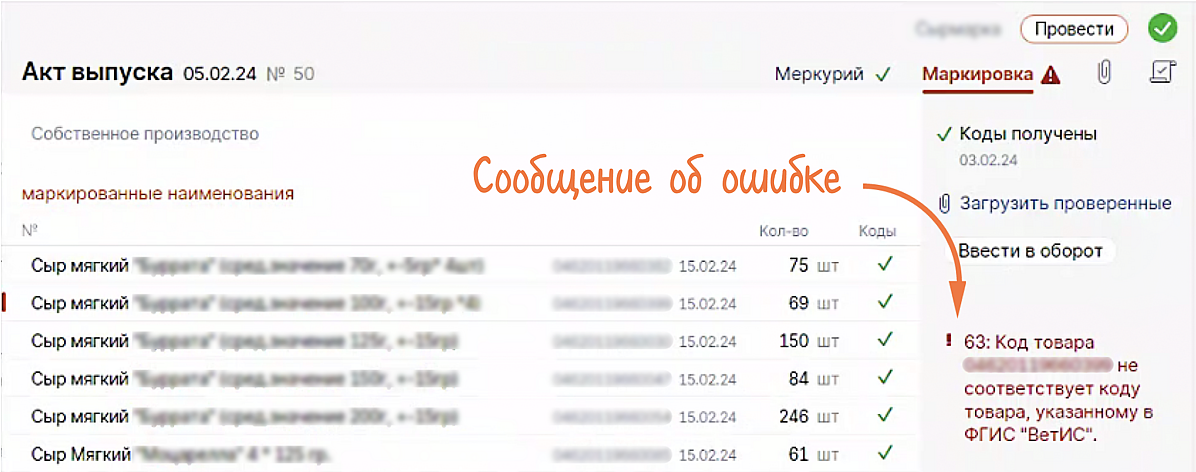Click the checkmark beside Коды получены
The height and width of the screenshot is (472, 1196).
(x=944, y=134)
